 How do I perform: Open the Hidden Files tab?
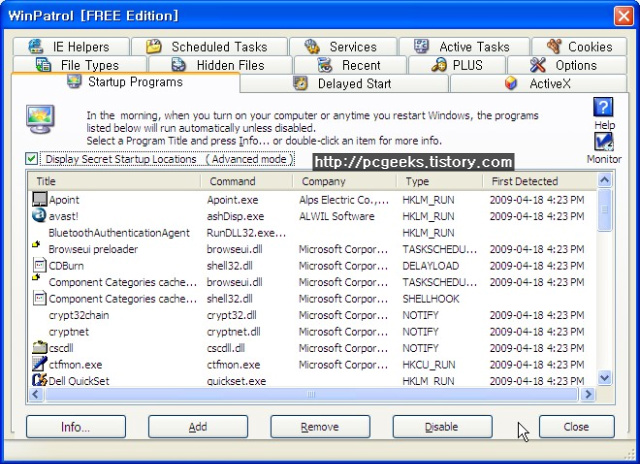point(220,65)
